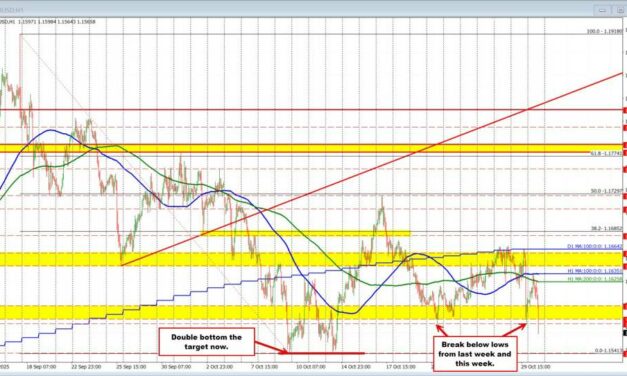Screen dimensions: 627x376
Task: Click the OHLC price readout at top left
Action: (x=48, y=22)
